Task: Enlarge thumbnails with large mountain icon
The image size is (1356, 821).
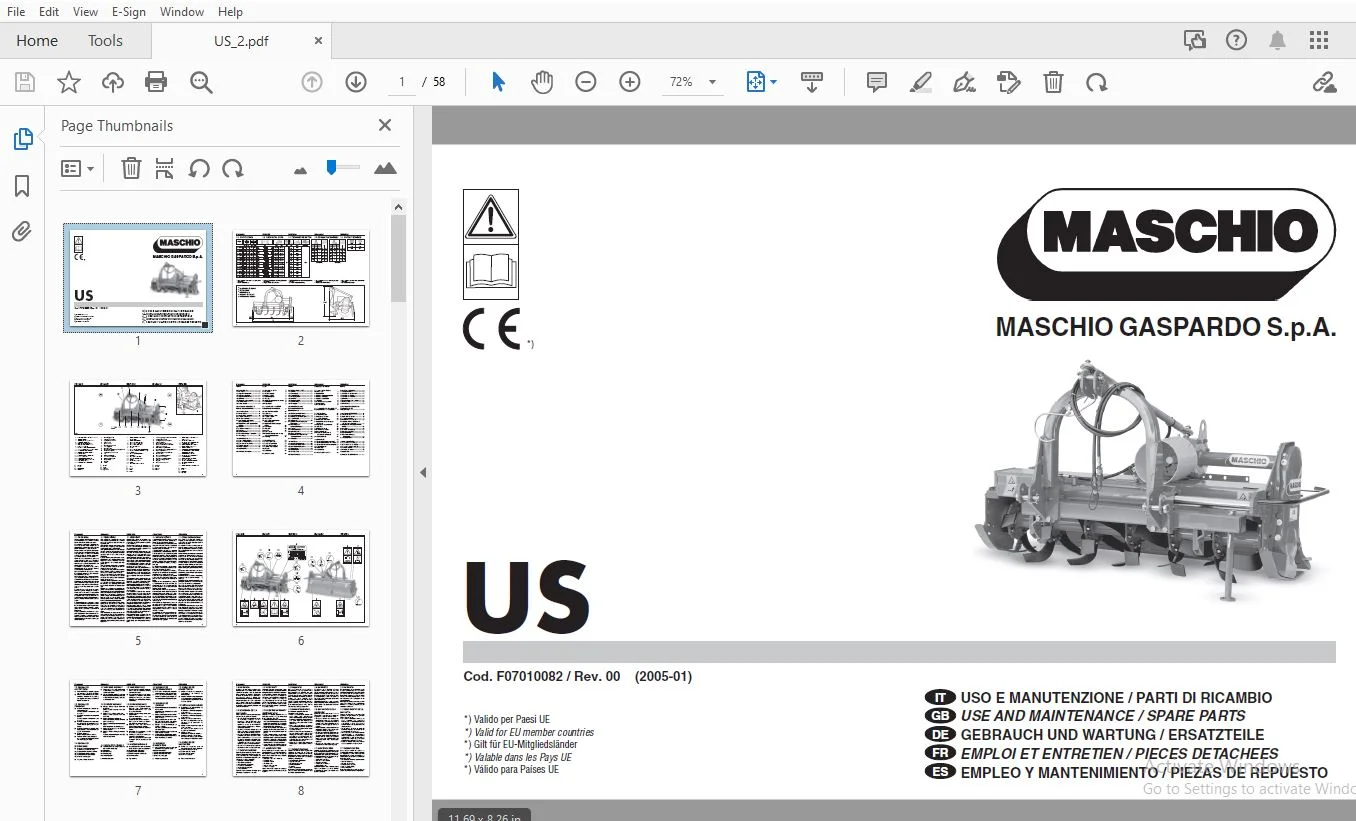Action: [x=385, y=168]
